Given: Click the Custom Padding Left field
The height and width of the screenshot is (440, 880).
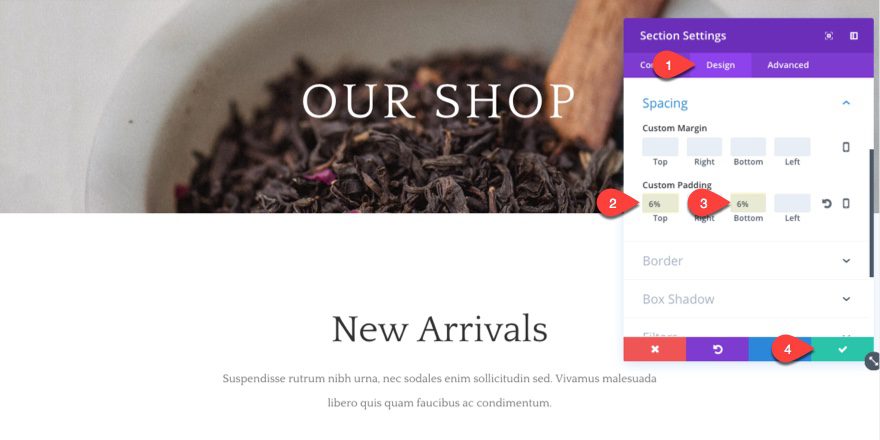Looking at the screenshot, I should 792,203.
